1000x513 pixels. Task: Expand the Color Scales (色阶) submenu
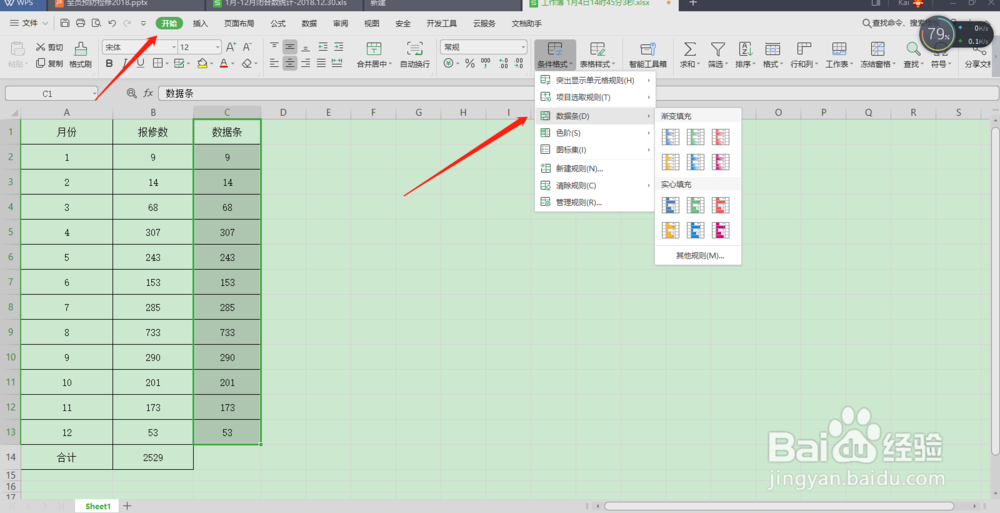point(595,133)
